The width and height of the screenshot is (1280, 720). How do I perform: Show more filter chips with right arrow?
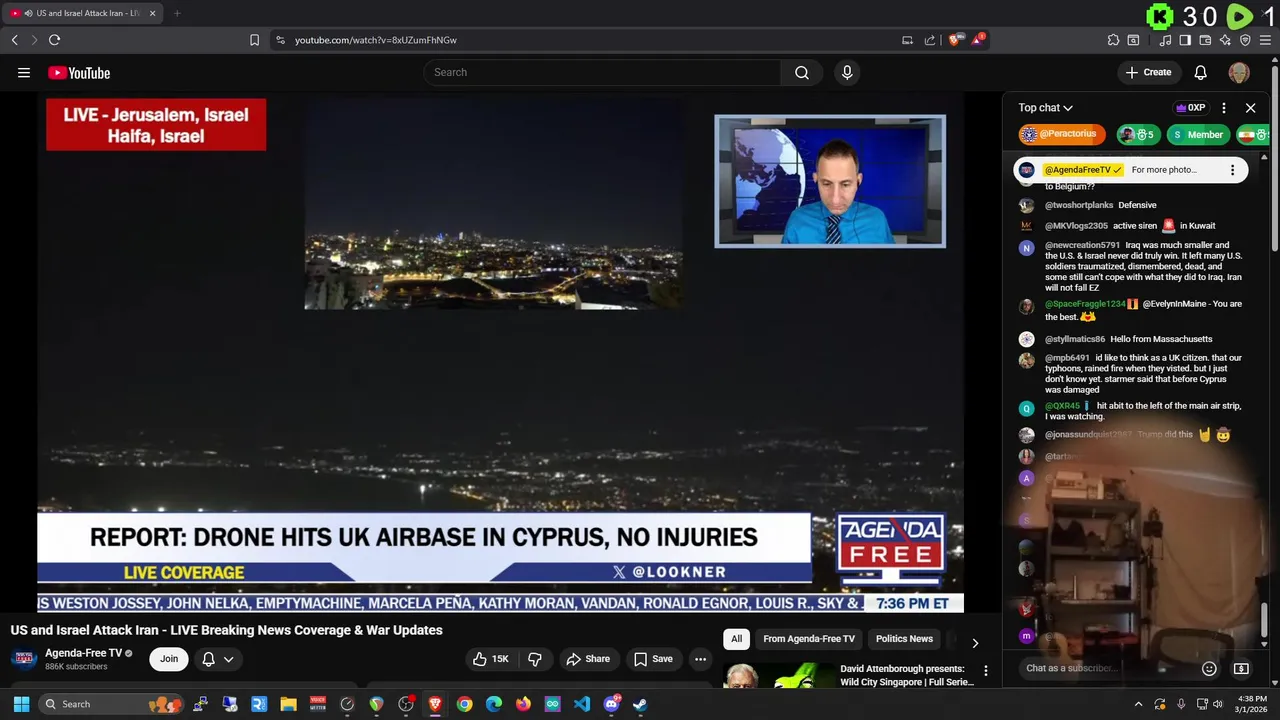(975, 643)
